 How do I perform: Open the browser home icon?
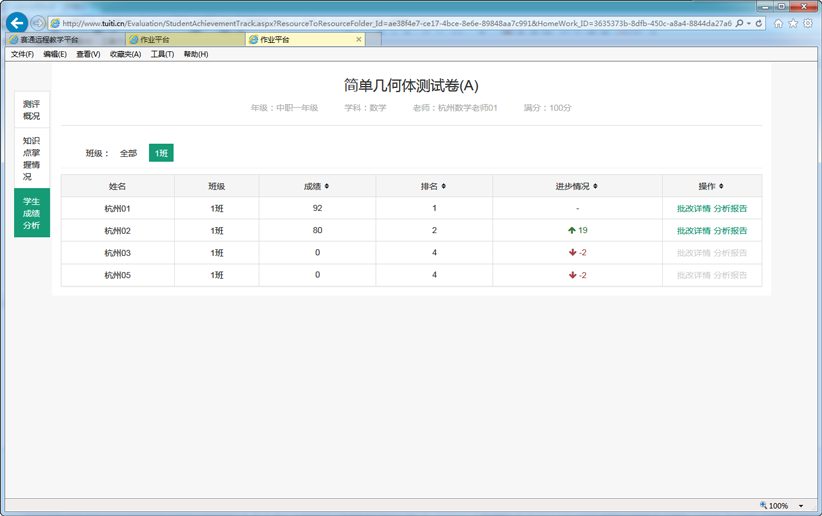(778, 23)
